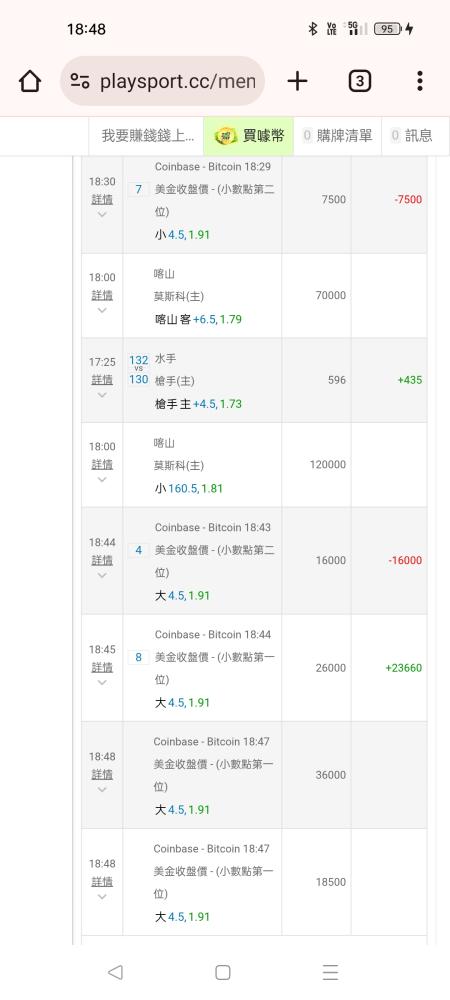Tap the coin icon beside 買噱幣

click(226, 136)
